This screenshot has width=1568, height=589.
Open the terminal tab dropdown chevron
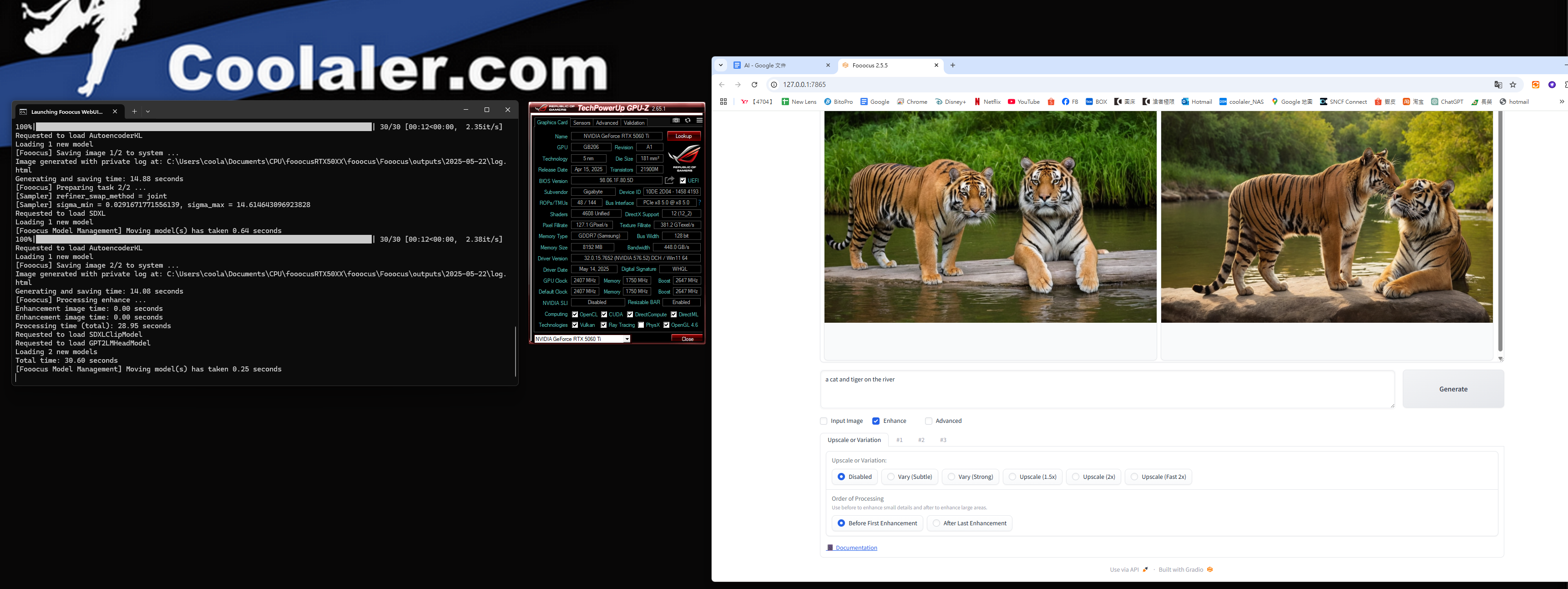coord(148,111)
